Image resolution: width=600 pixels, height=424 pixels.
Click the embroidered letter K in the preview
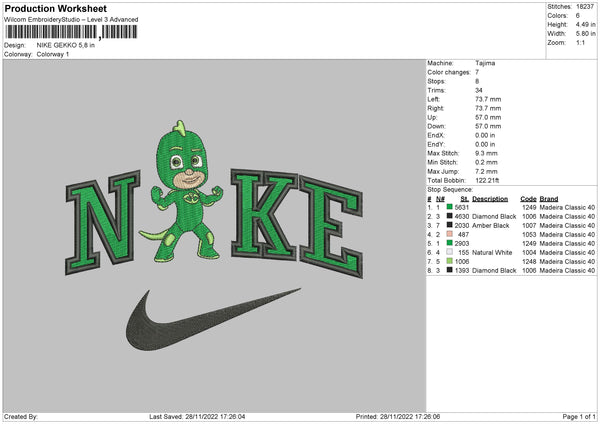264,214
